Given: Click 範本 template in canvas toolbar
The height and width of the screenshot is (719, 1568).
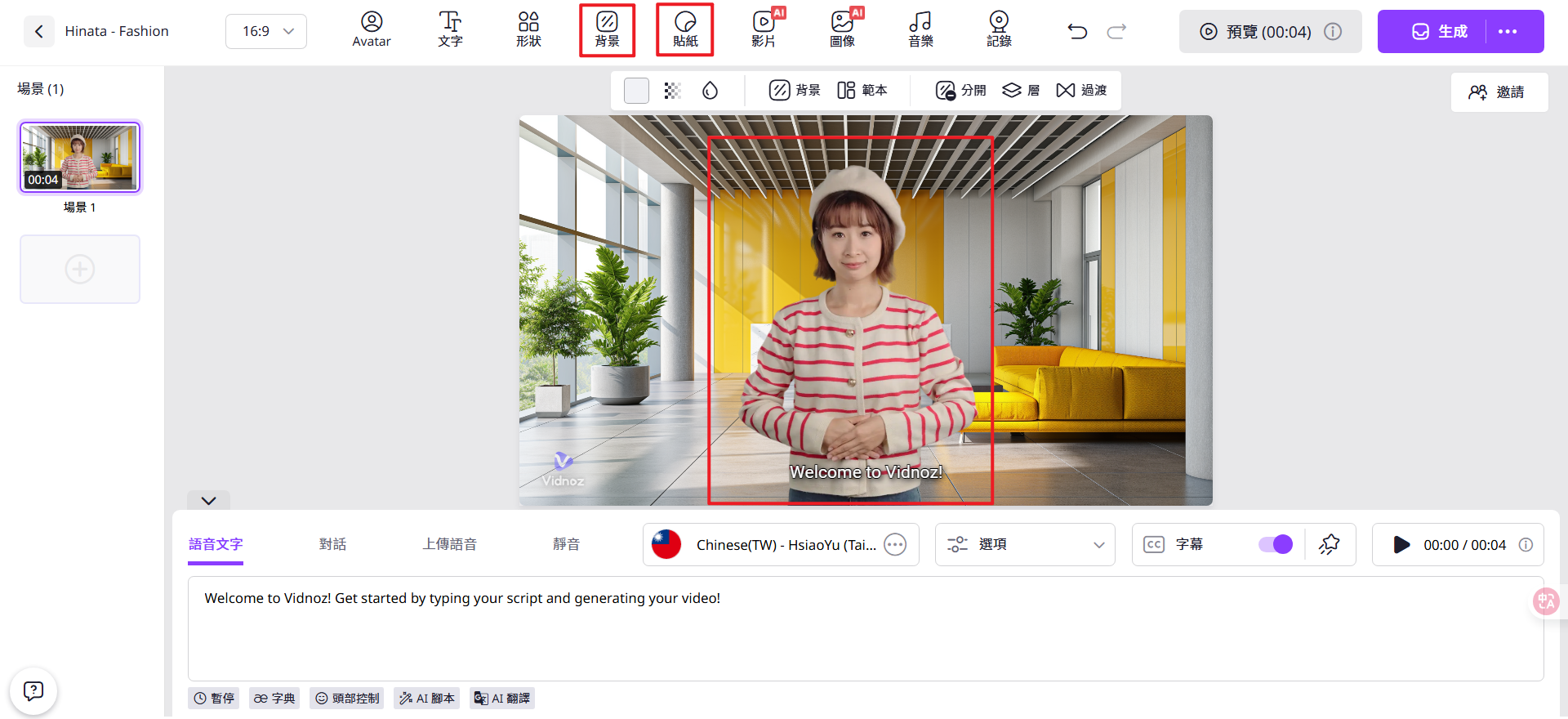Looking at the screenshot, I should point(862,90).
